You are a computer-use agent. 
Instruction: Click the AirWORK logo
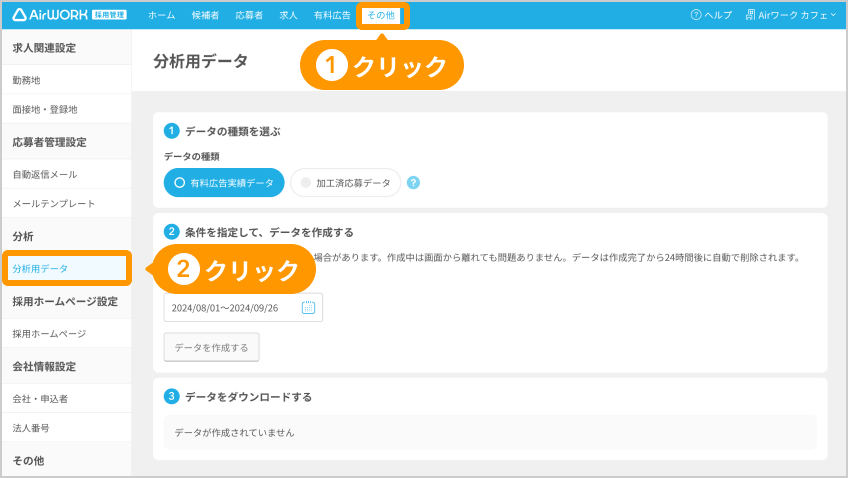pos(69,15)
